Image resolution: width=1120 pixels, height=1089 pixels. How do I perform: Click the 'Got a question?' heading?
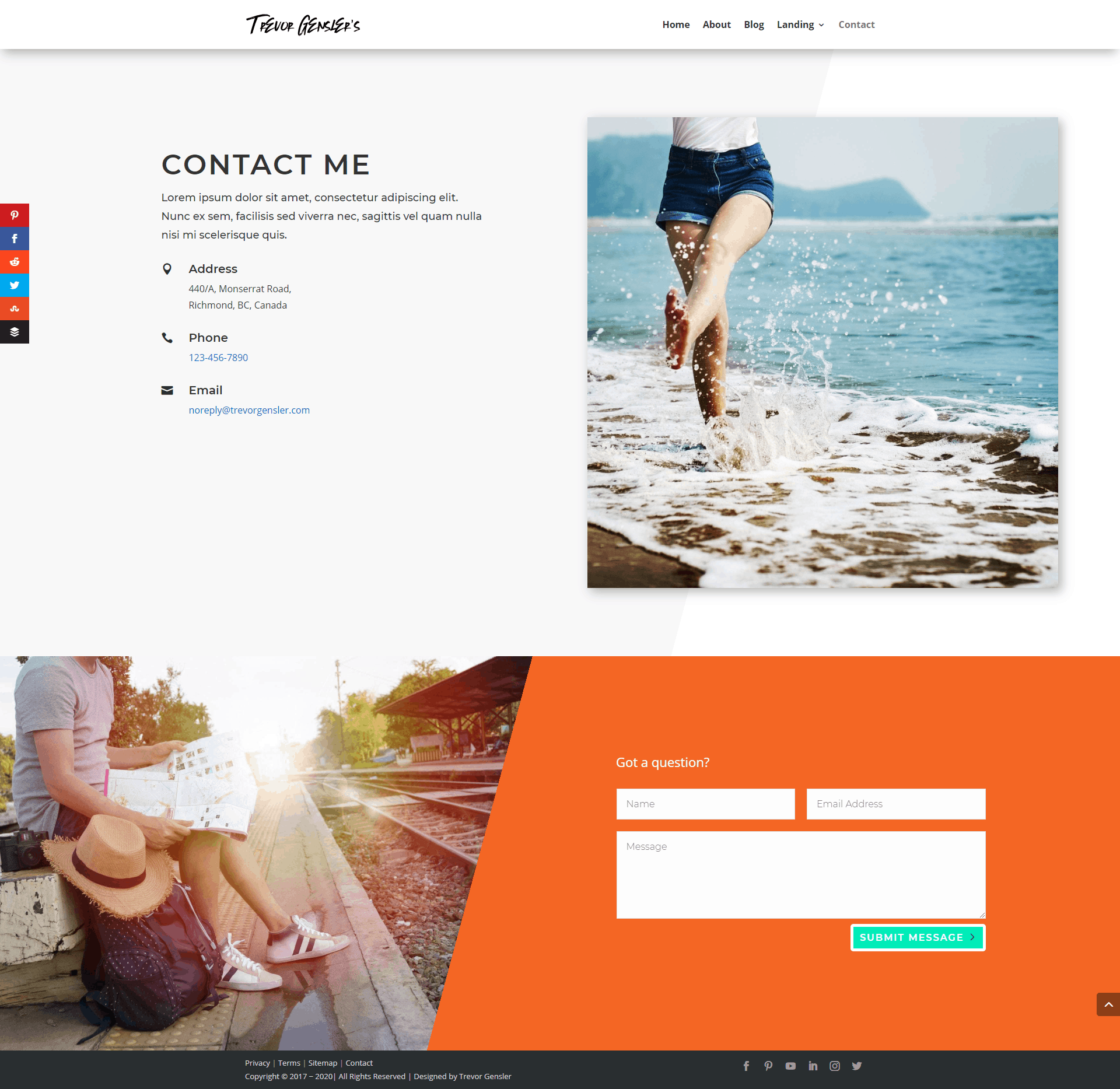tap(663, 762)
